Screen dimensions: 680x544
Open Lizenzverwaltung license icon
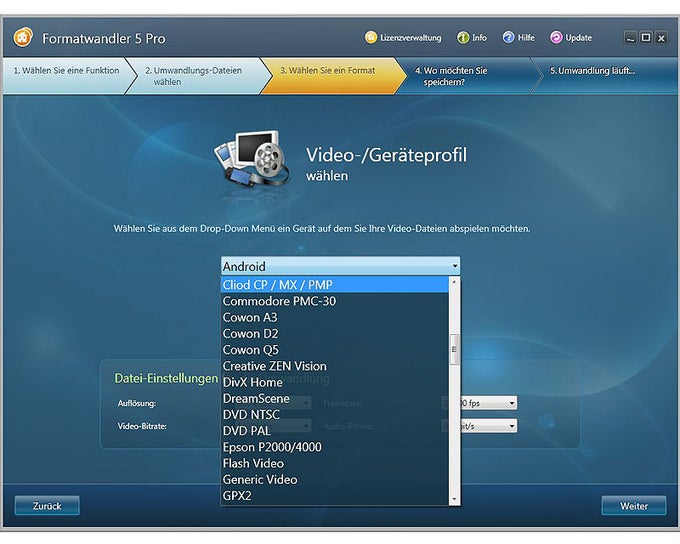pos(371,38)
